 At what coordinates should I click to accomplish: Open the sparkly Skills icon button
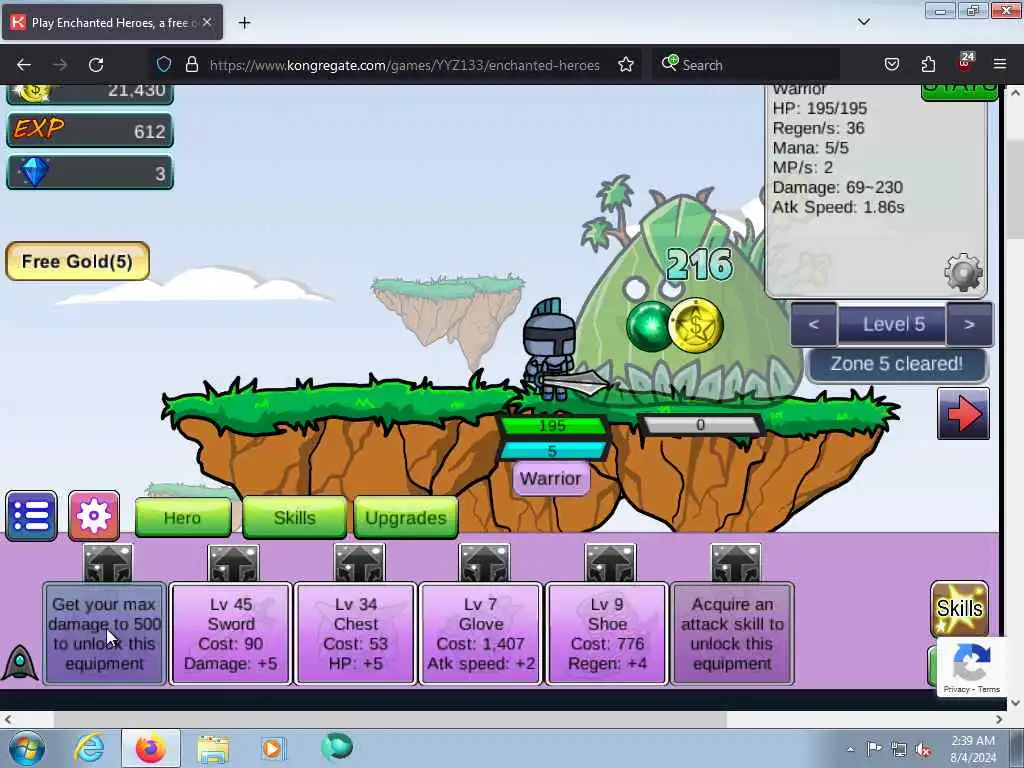click(959, 609)
